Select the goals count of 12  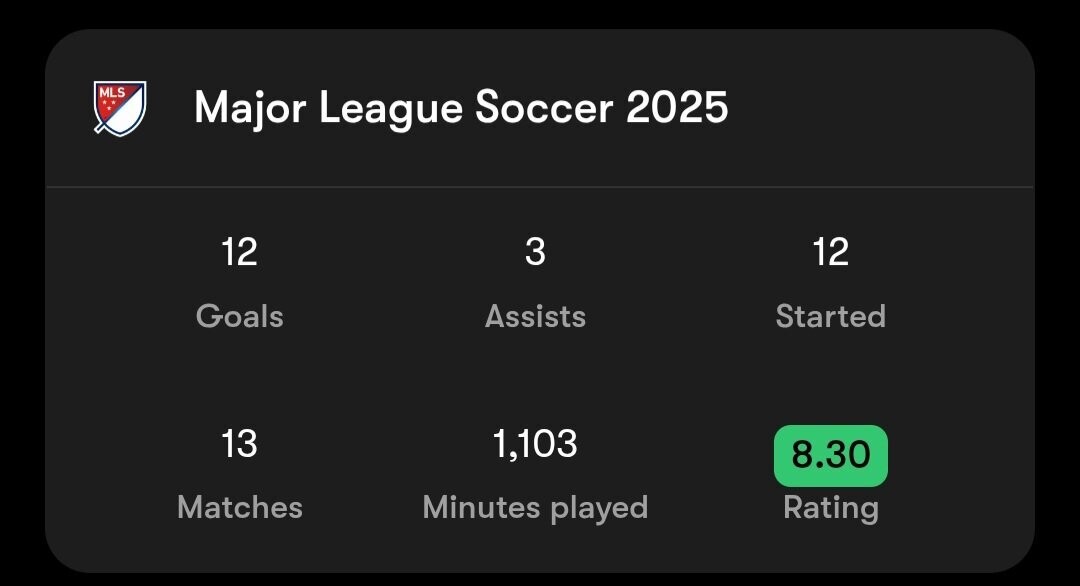[x=240, y=252]
